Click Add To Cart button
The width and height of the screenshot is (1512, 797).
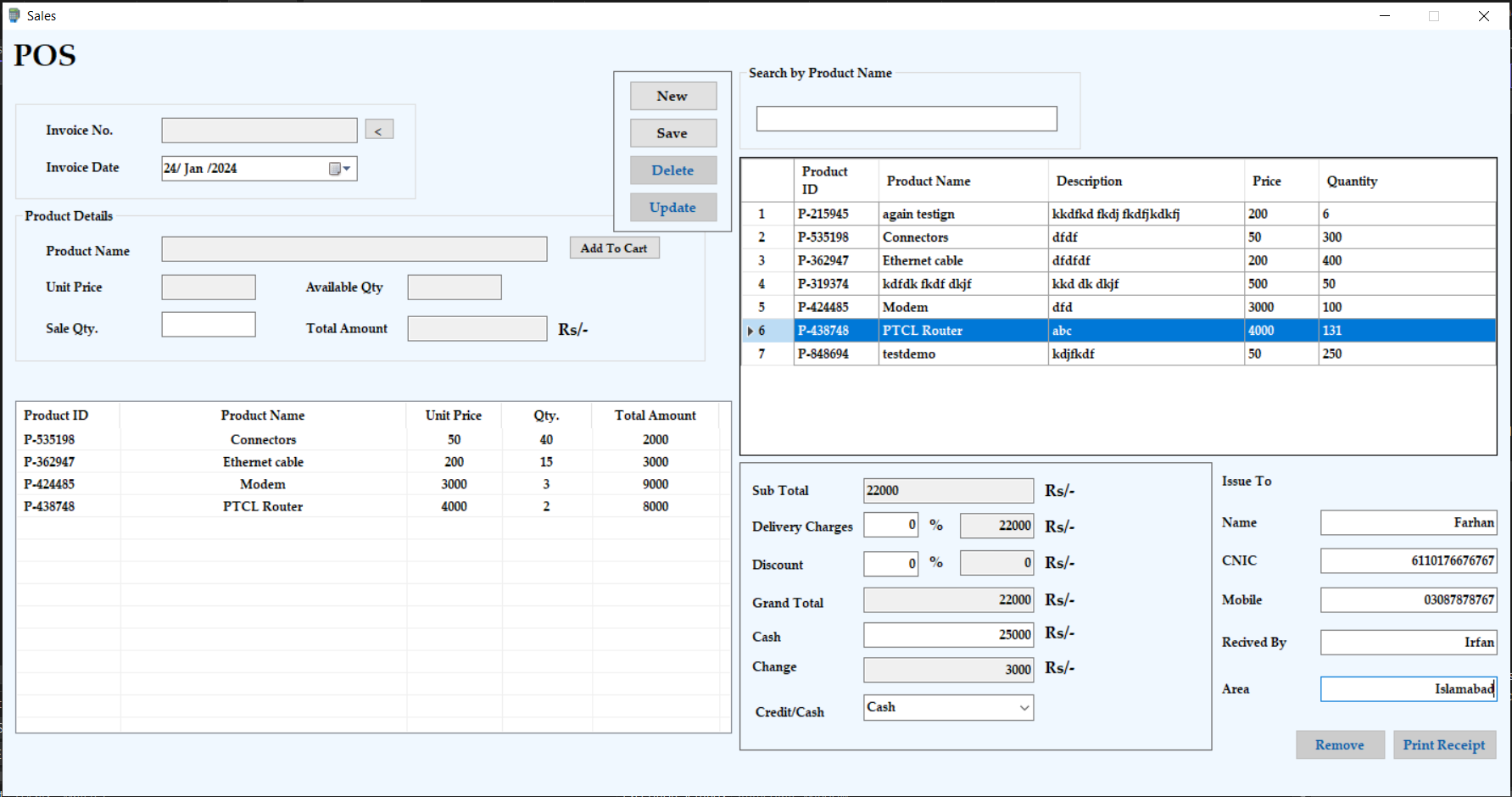pos(614,248)
